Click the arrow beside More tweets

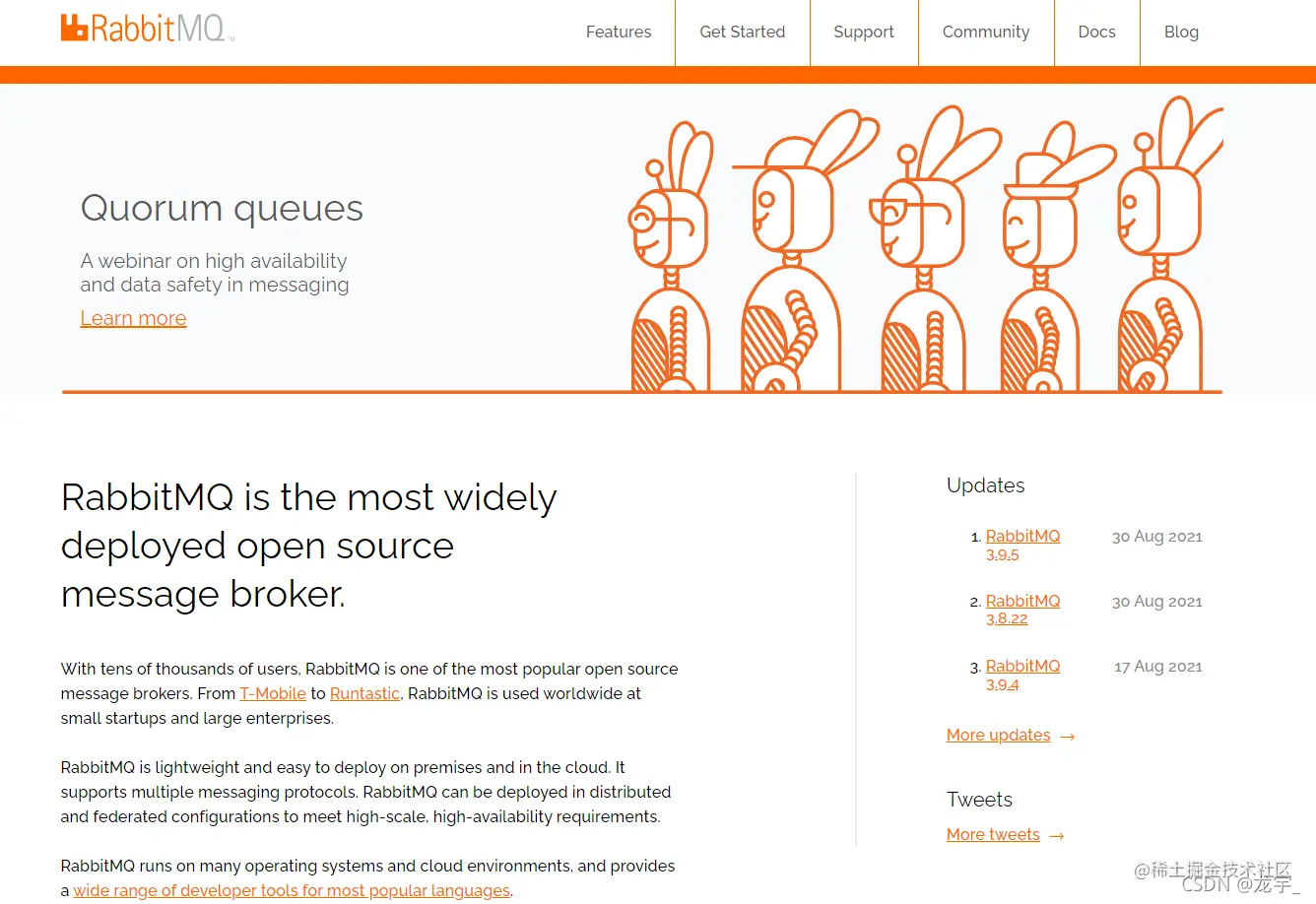click(1057, 836)
